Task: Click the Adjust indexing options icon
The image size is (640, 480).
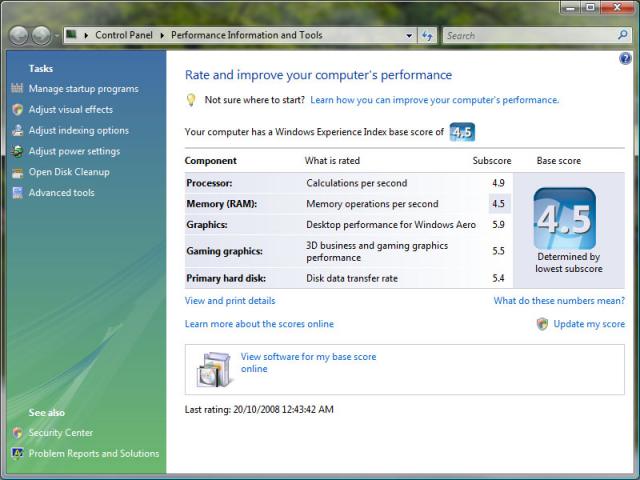Action: click(x=17, y=130)
